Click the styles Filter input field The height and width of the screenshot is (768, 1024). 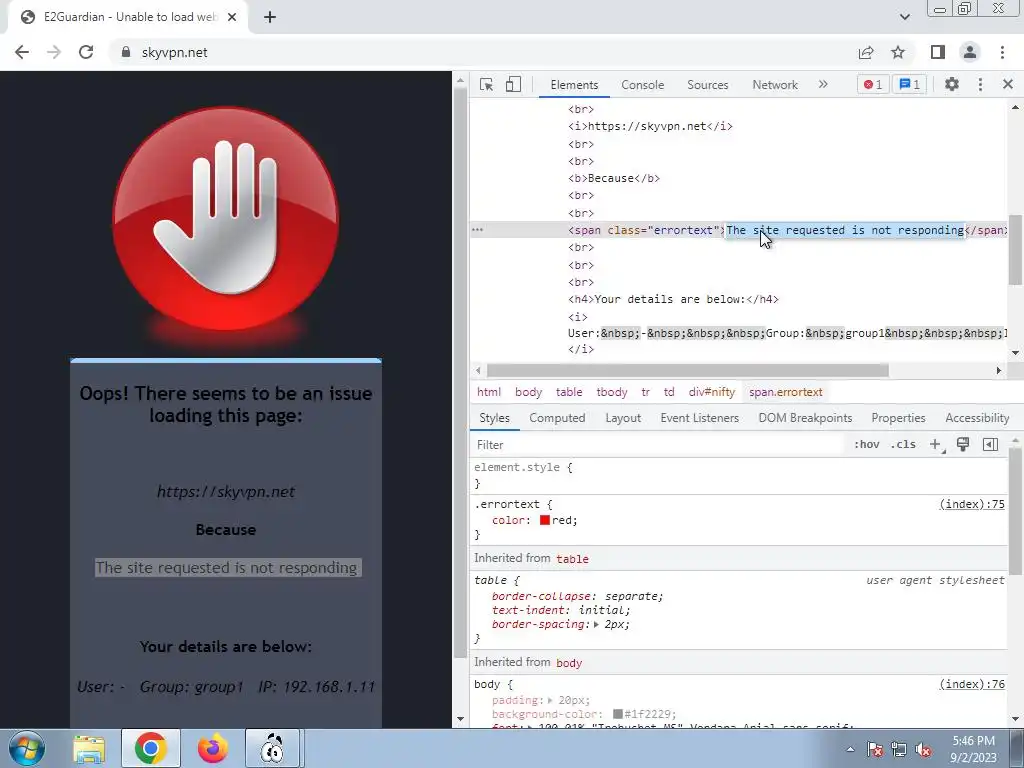[x=658, y=445]
